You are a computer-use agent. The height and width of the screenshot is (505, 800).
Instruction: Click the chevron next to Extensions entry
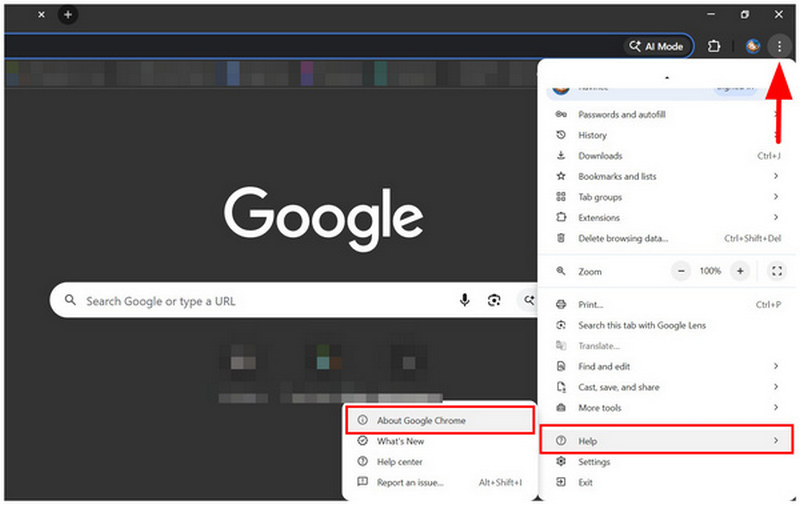point(776,217)
